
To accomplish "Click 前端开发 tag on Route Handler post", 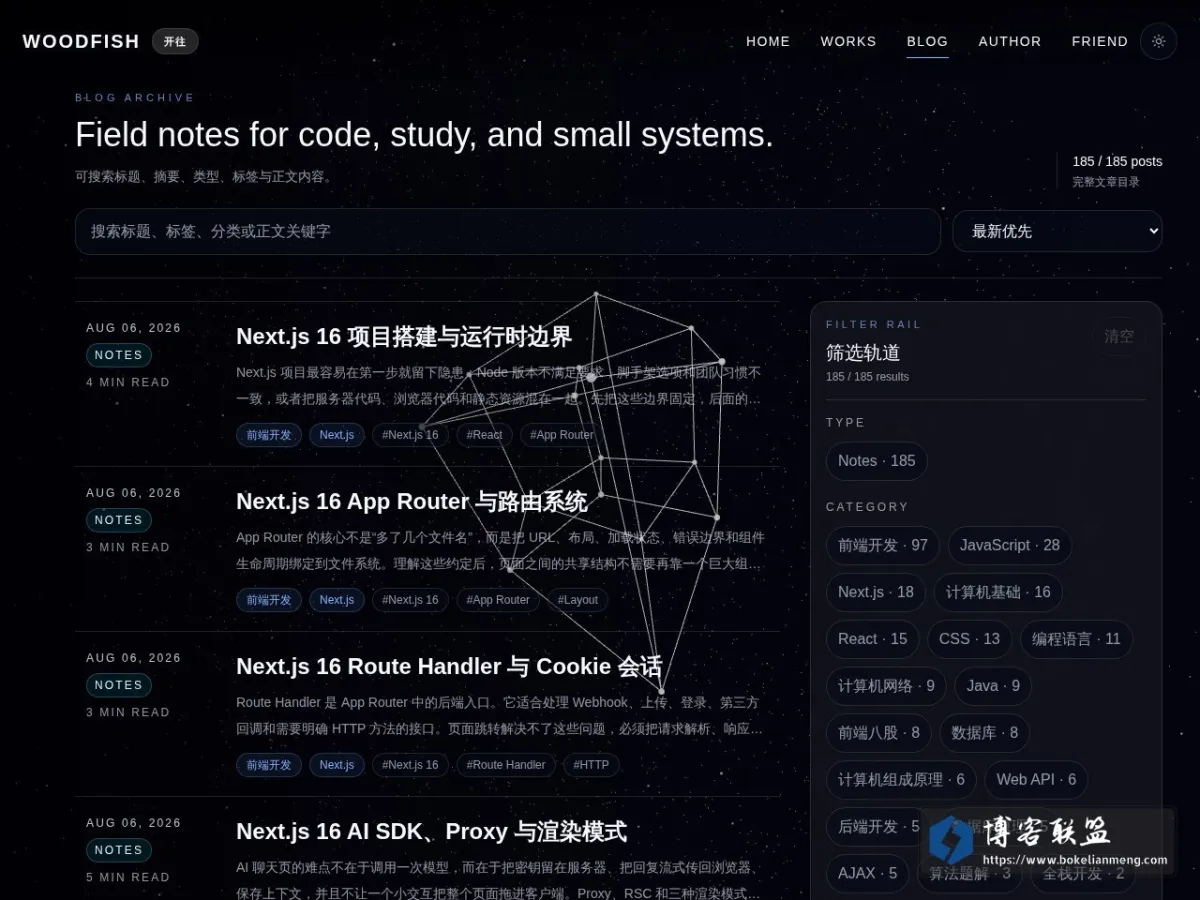I will coord(269,765).
